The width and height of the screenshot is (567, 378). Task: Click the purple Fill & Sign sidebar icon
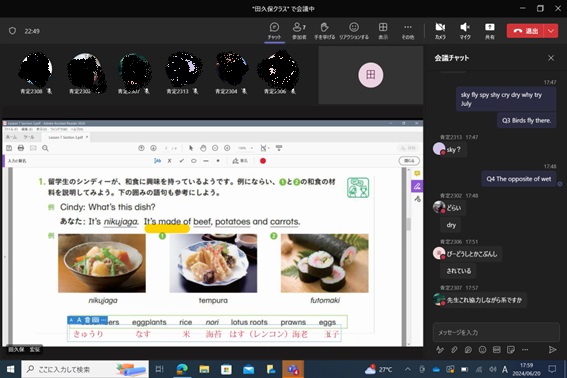point(417,186)
